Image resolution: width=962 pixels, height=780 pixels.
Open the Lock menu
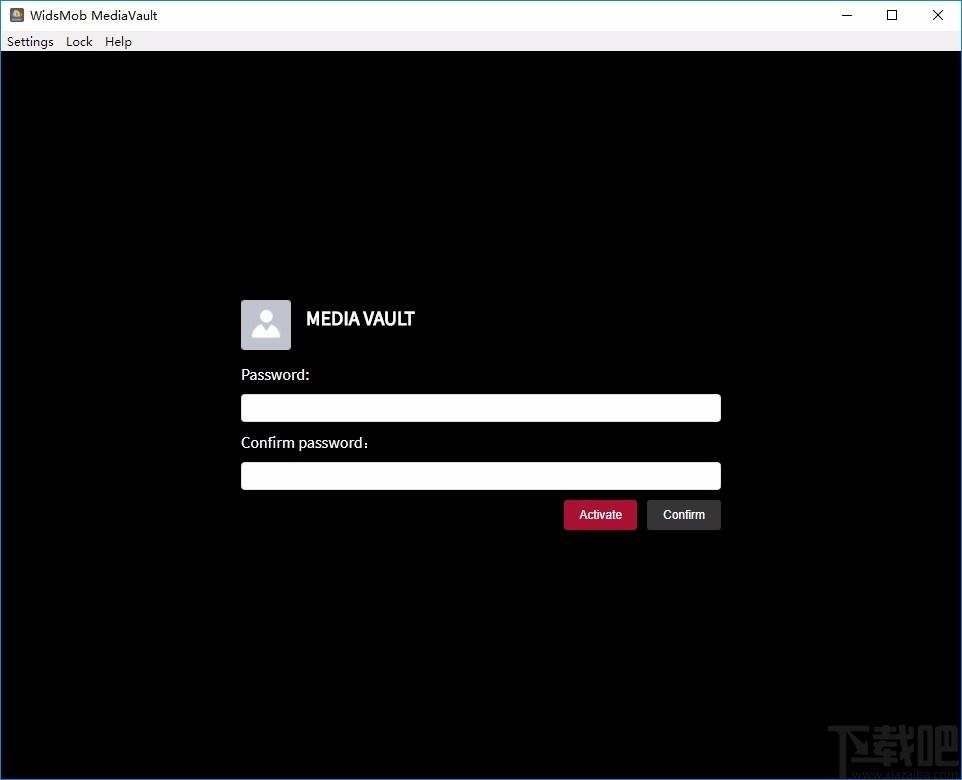[x=79, y=42]
